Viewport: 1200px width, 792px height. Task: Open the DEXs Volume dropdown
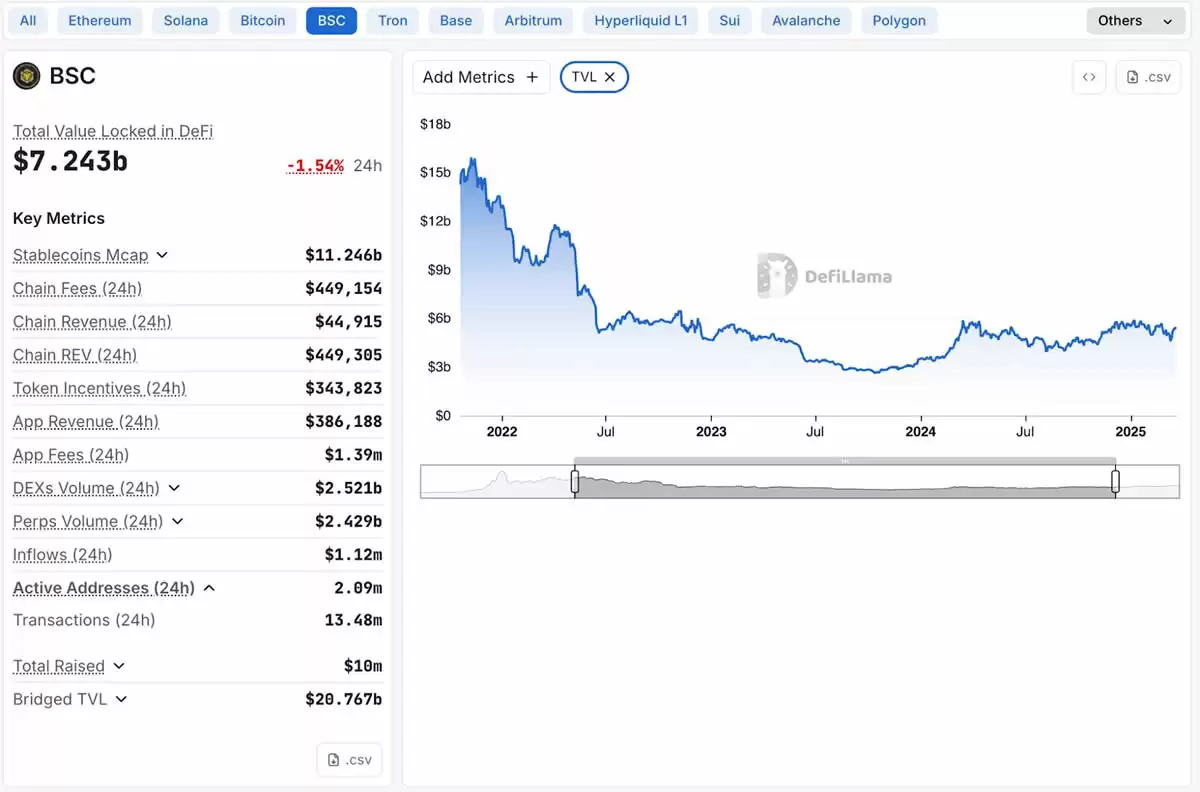coord(176,488)
